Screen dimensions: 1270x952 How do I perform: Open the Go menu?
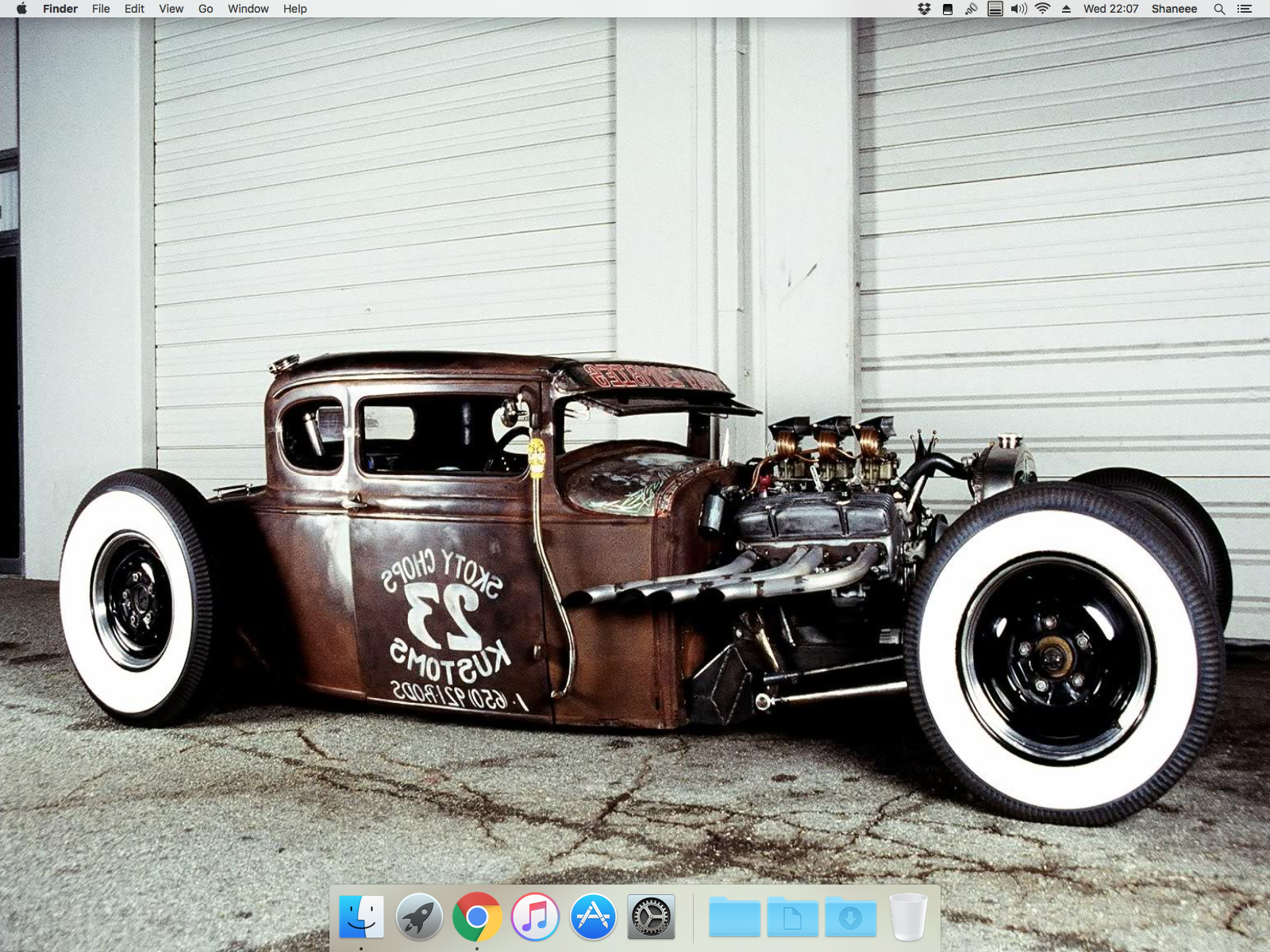click(x=206, y=9)
